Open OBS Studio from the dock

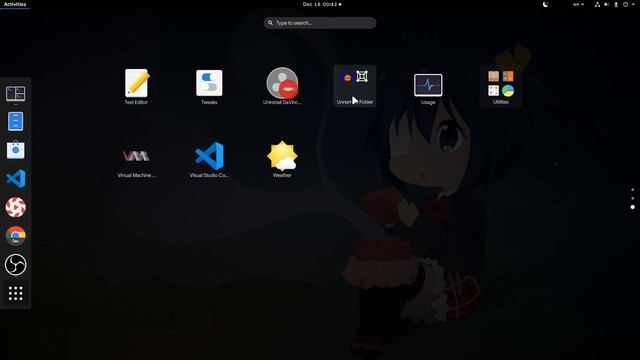click(x=16, y=264)
